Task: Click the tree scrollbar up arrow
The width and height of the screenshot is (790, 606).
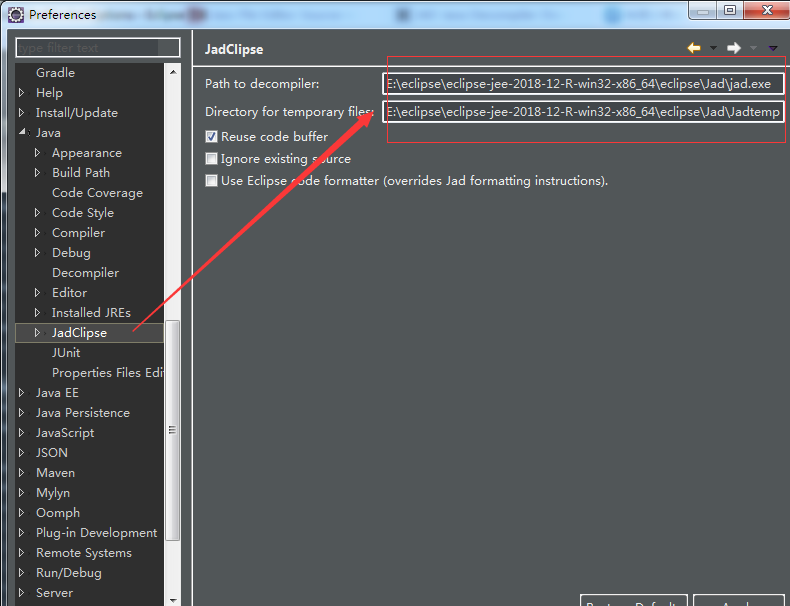Action: (x=173, y=72)
